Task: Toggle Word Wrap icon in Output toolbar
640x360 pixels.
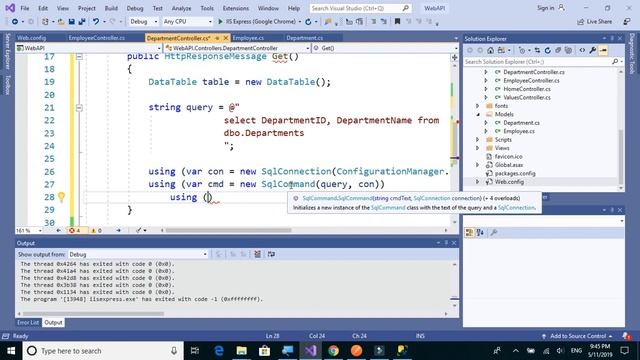Action: pos(271,254)
